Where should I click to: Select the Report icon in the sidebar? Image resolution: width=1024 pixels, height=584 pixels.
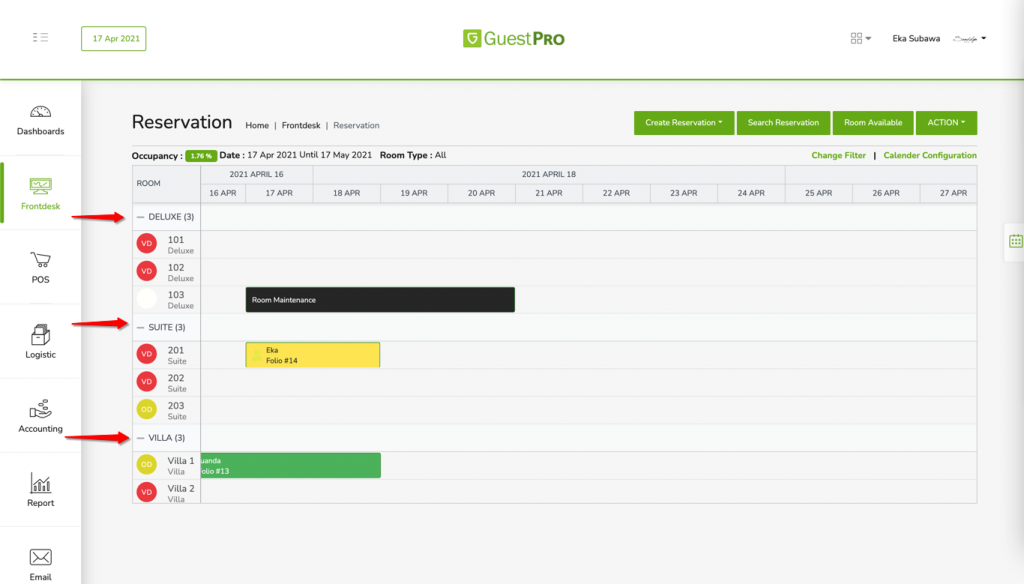point(40,489)
